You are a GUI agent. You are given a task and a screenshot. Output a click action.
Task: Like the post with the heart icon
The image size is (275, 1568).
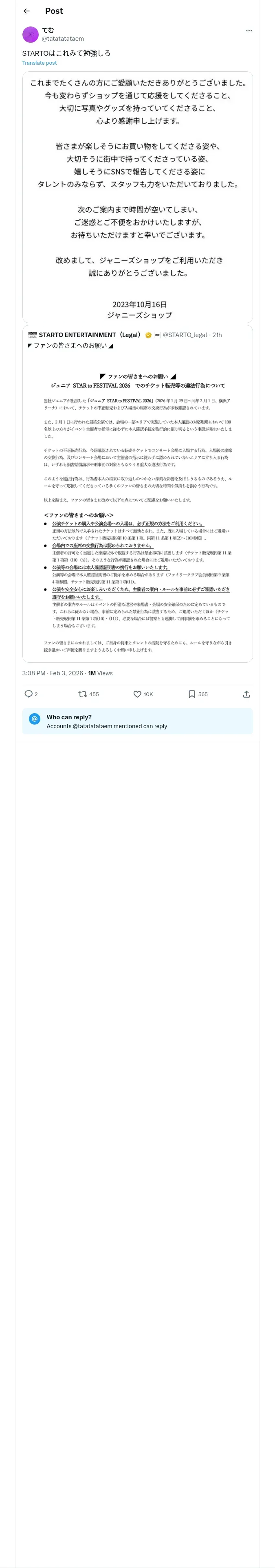[137, 694]
